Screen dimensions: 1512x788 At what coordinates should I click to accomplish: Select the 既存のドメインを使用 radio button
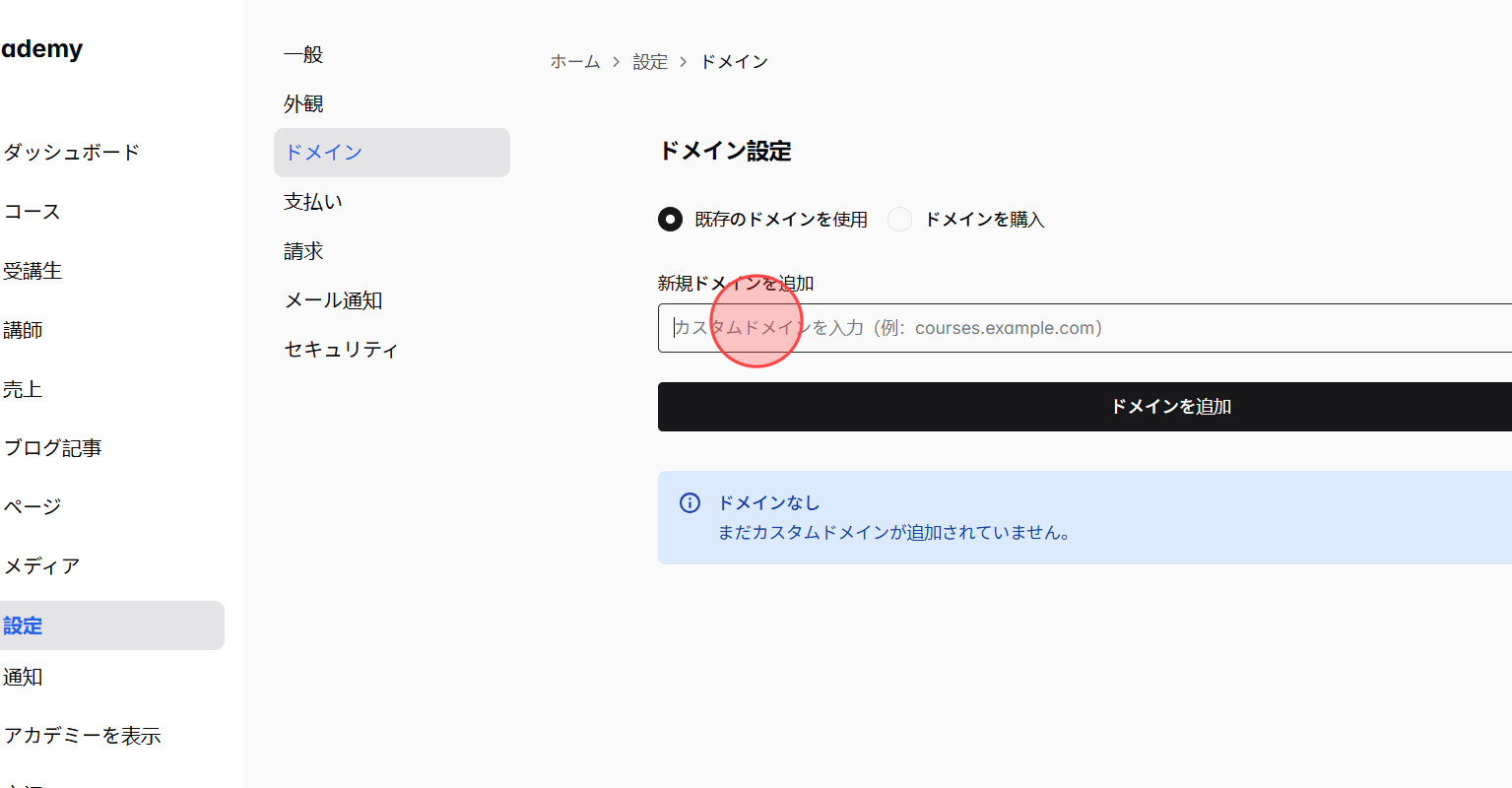pyautogui.click(x=670, y=219)
